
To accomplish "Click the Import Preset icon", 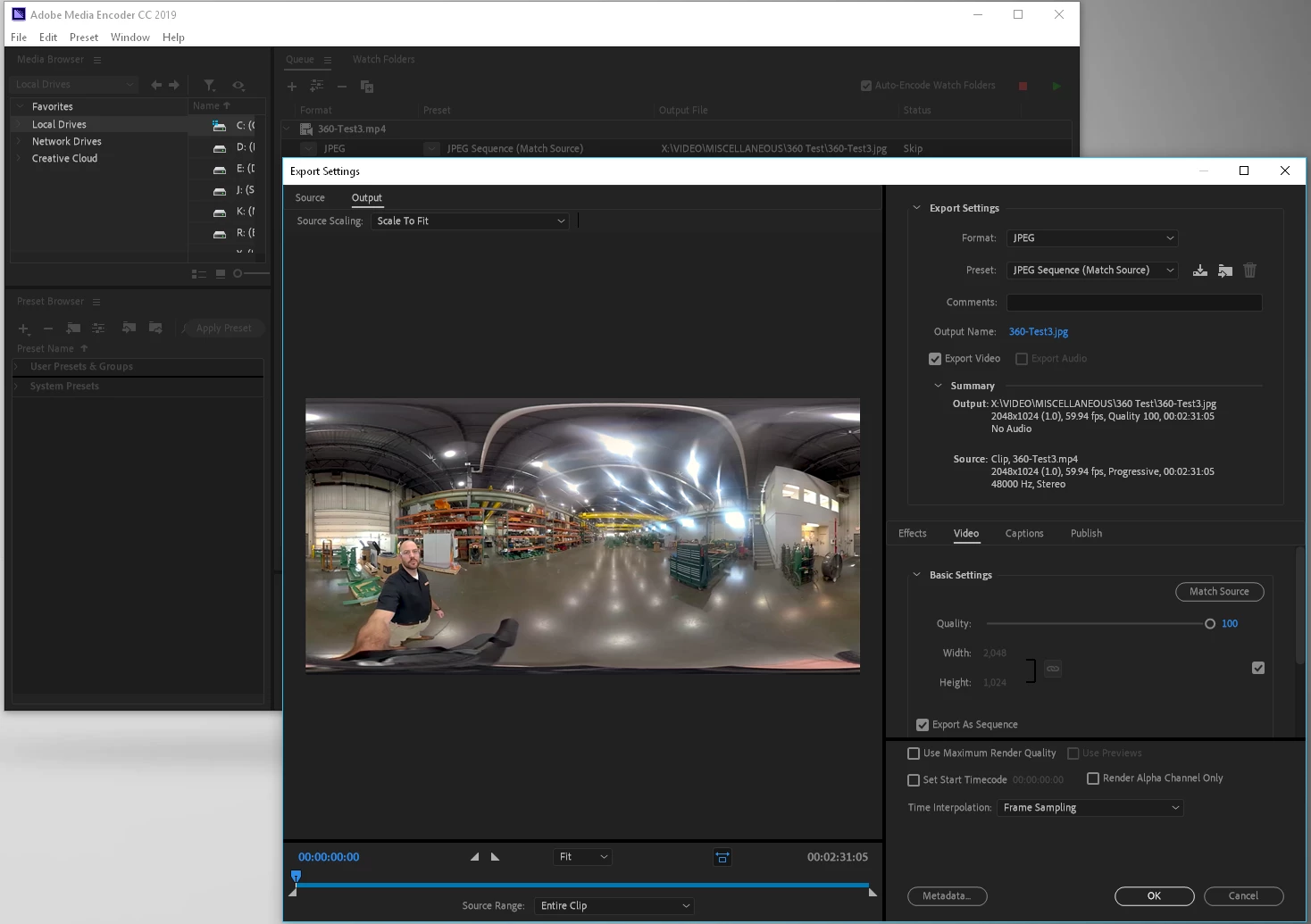I will click(x=1225, y=271).
